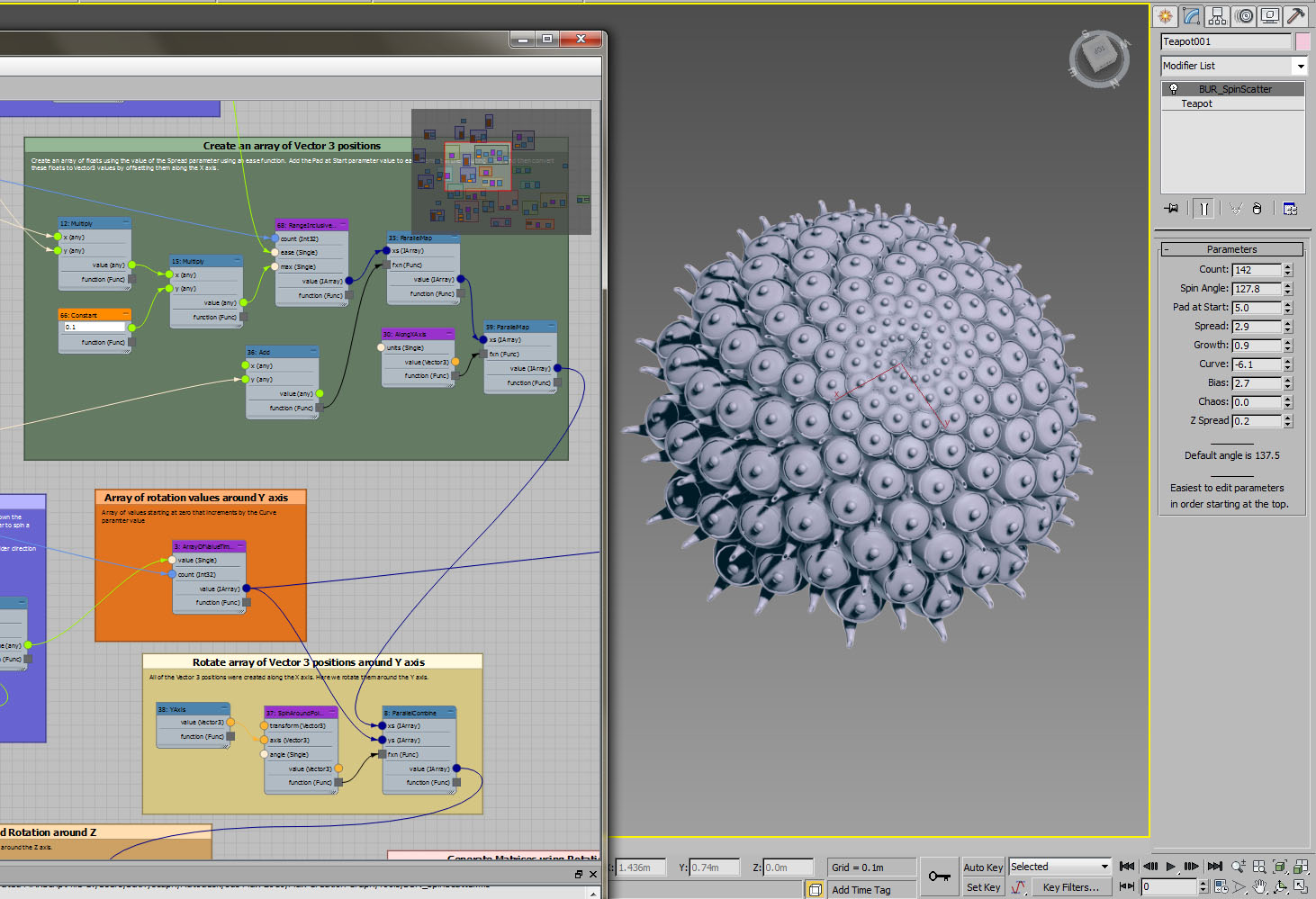Adjust the Spin Angle spinner arrows
The width and height of the screenshot is (1316, 899).
(x=1288, y=289)
